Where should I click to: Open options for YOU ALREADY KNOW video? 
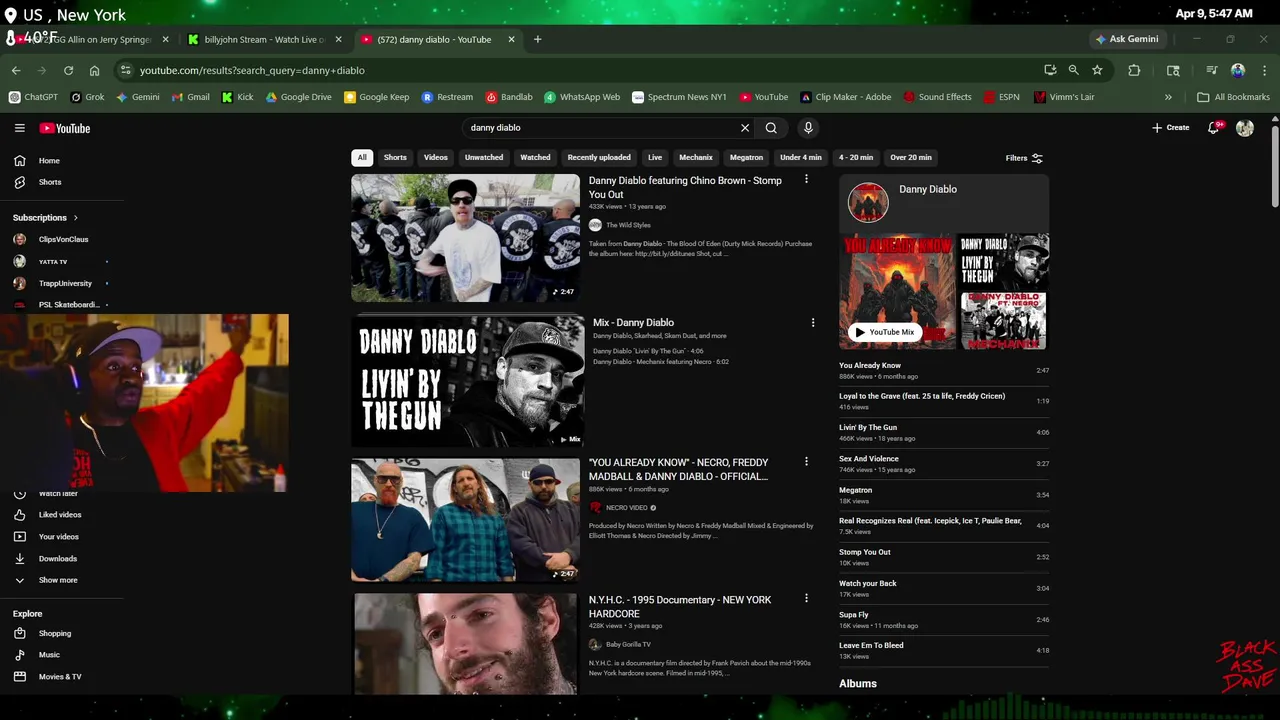point(806,462)
